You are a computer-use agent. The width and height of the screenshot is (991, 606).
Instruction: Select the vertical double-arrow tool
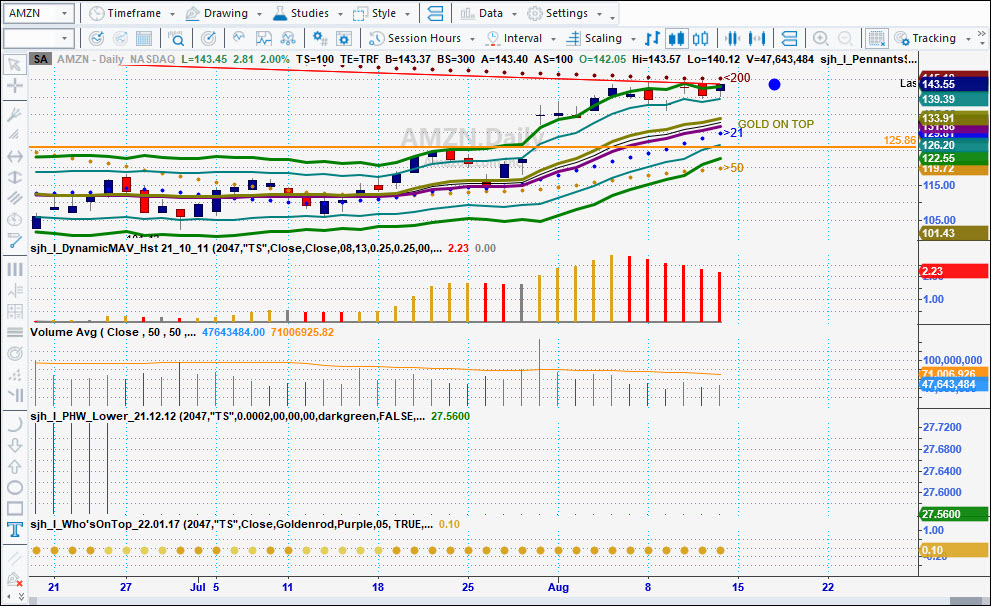coord(15,177)
